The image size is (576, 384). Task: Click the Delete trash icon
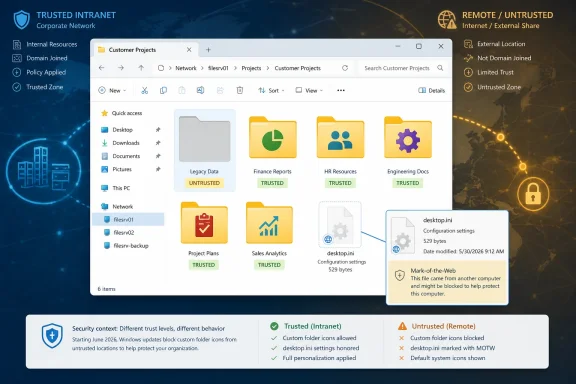tap(240, 90)
